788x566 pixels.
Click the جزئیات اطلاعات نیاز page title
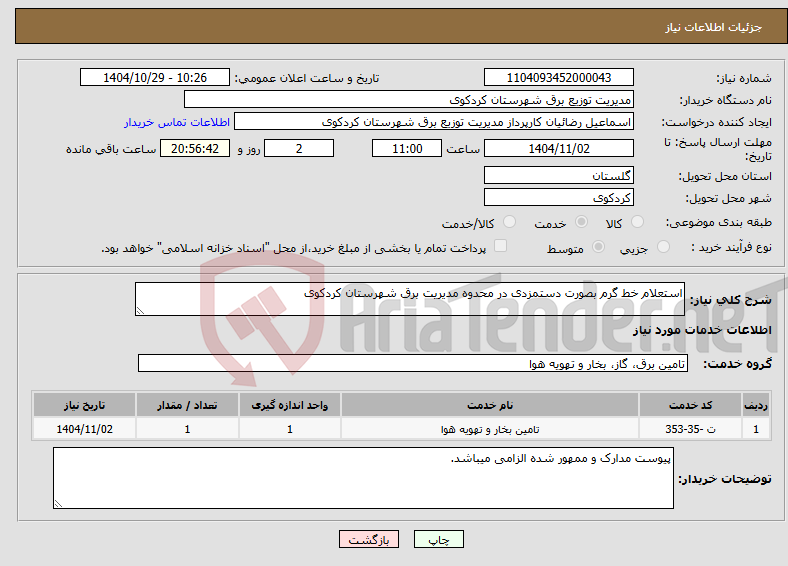point(714,27)
